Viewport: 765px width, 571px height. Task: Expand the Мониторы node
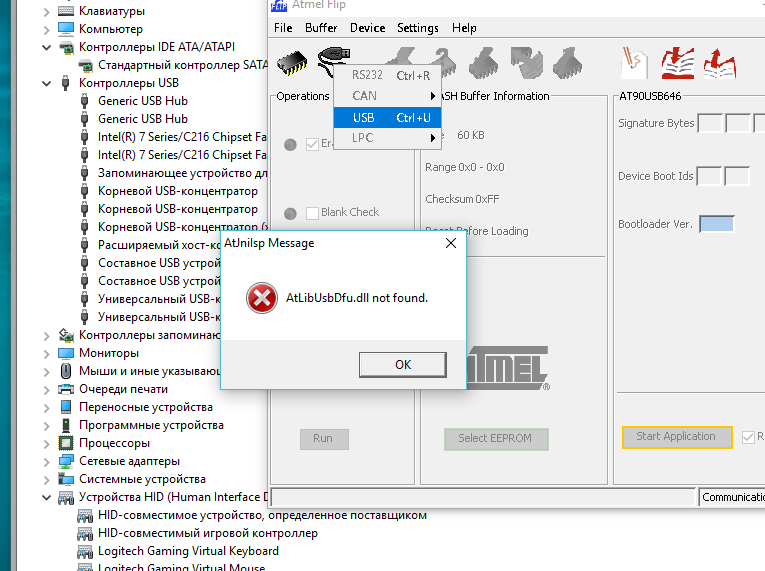pos(46,353)
